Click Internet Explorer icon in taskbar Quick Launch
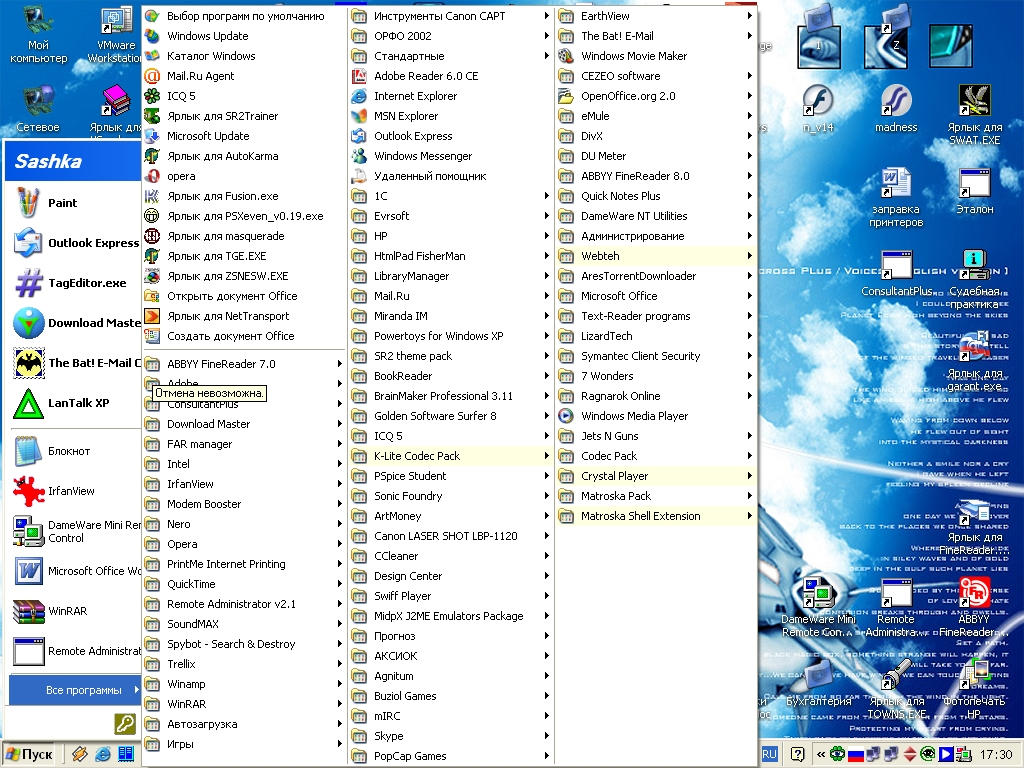The width and height of the screenshot is (1024, 768). 103,754
